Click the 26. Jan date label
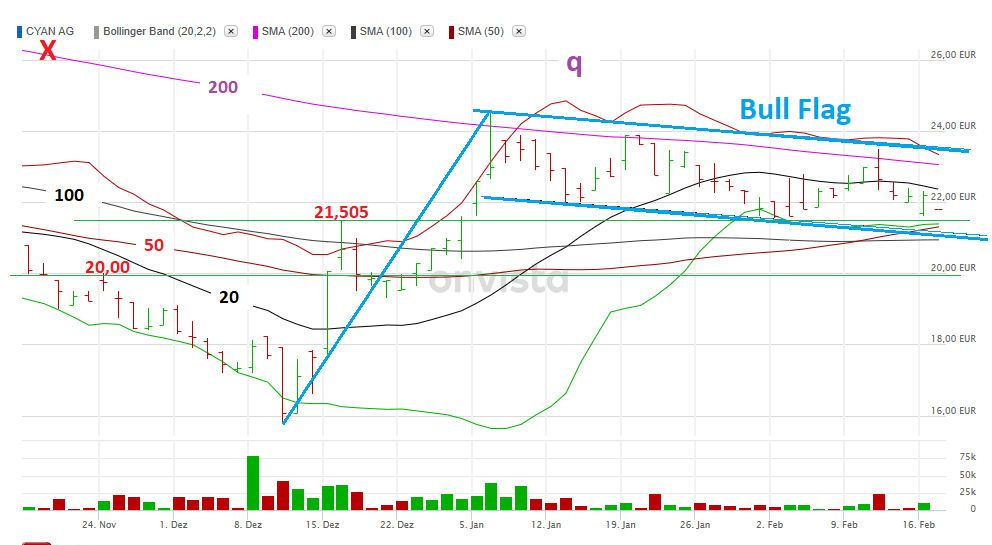The image size is (992, 545). click(x=695, y=524)
